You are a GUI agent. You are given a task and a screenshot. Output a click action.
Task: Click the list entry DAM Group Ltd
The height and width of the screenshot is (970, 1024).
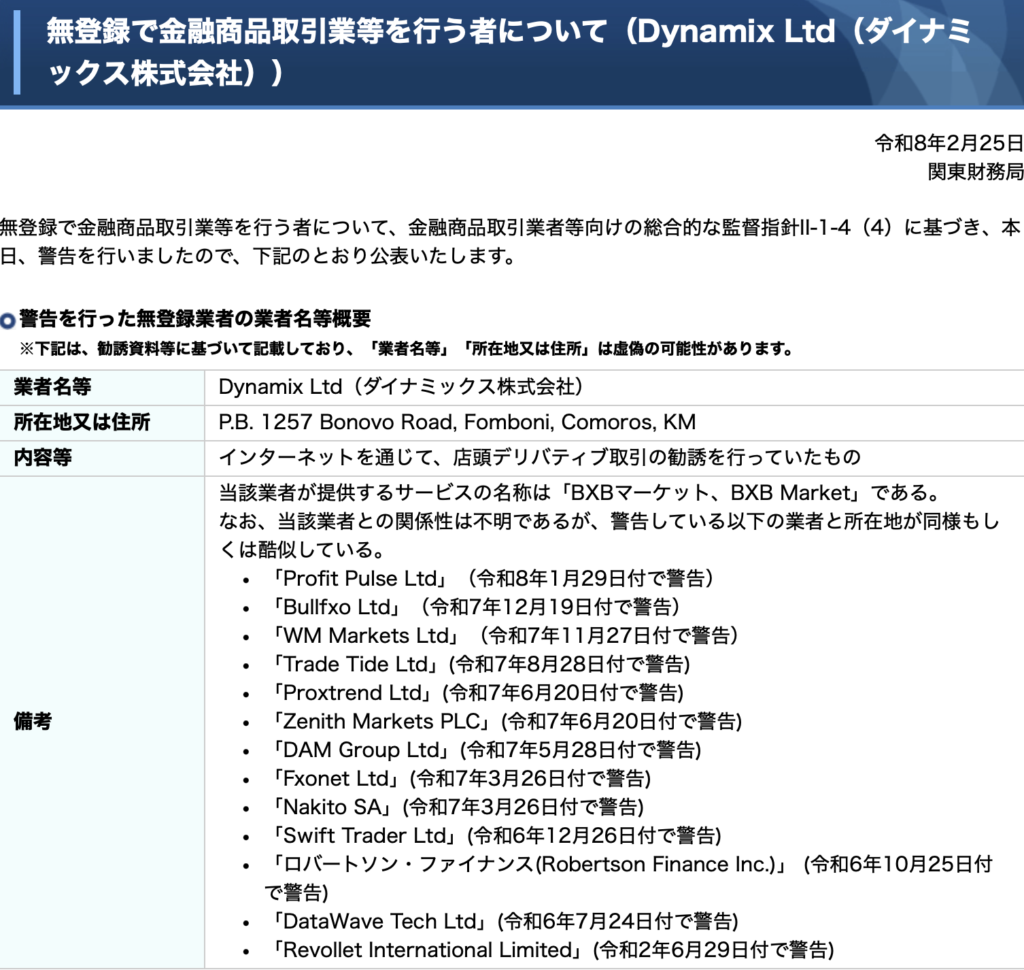pos(485,750)
